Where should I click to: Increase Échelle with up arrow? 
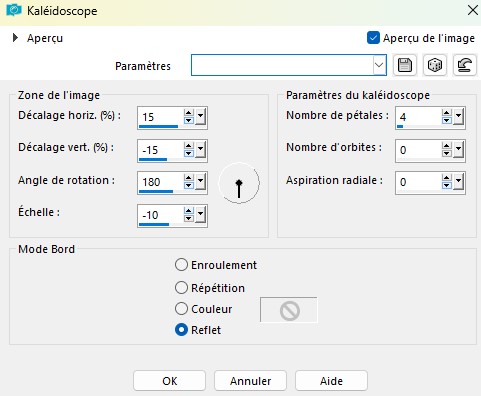click(x=189, y=211)
